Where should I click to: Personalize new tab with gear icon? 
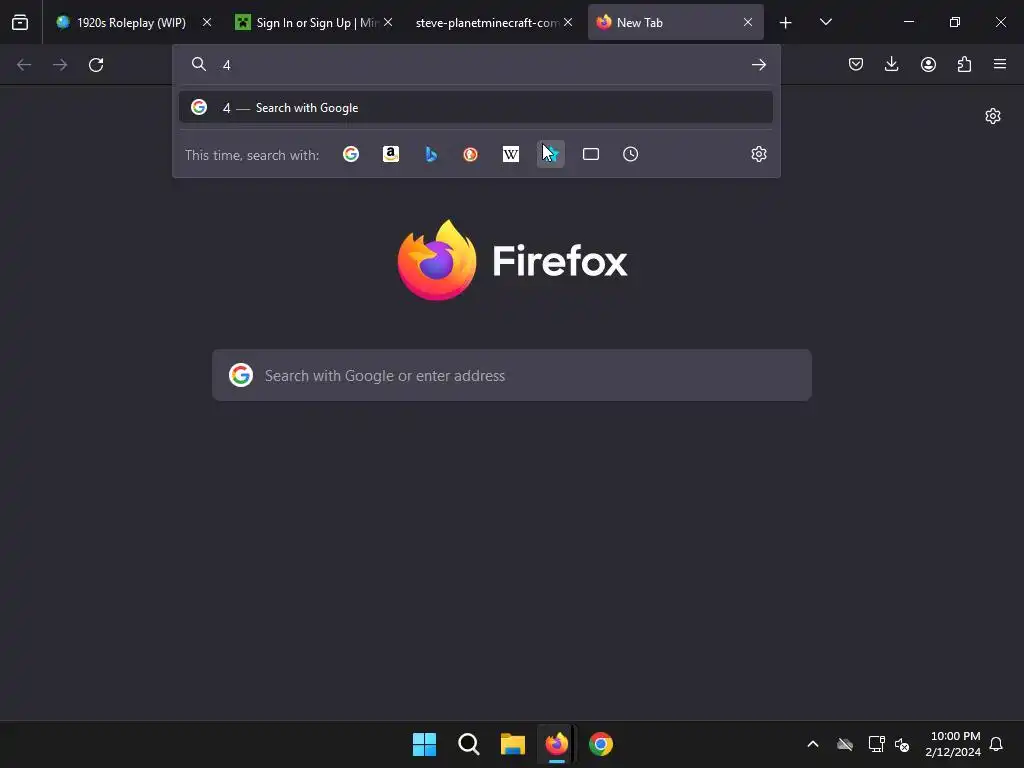click(x=993, y=116)
